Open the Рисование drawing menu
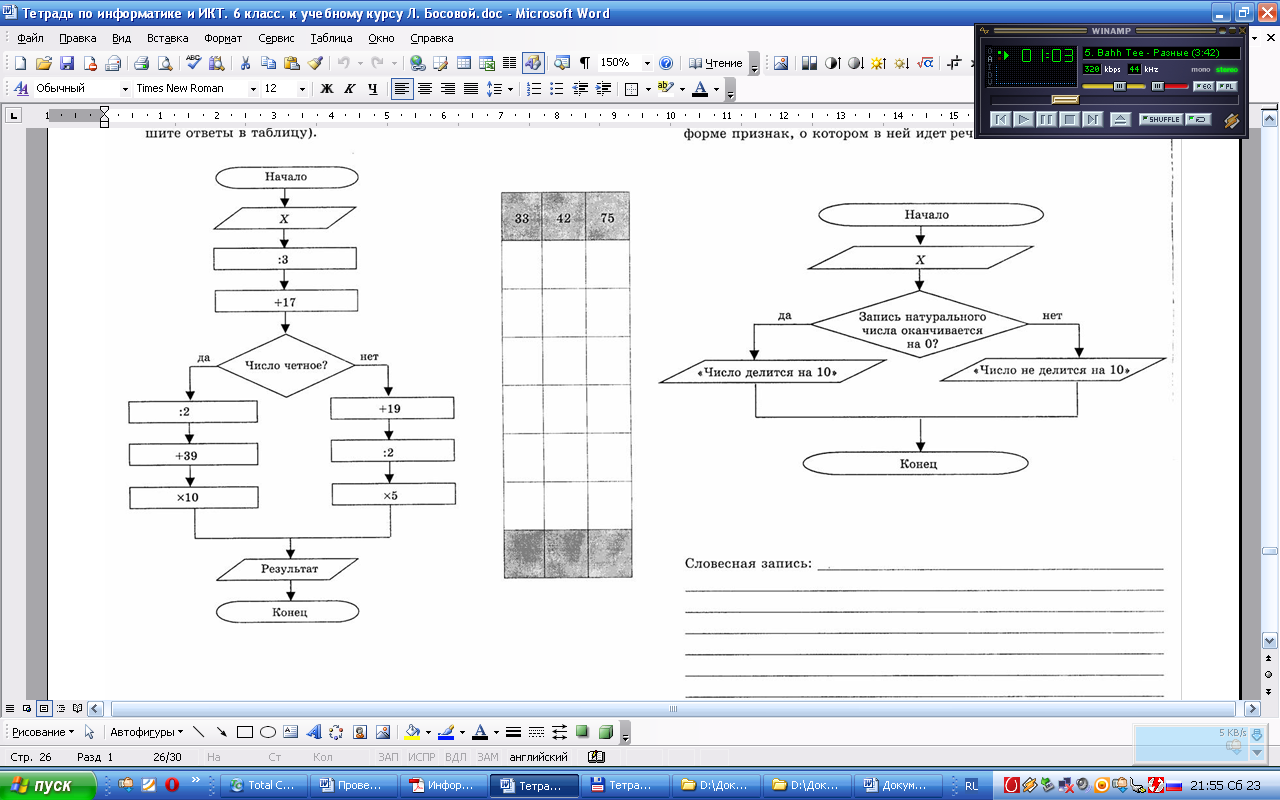 [43, 732]
